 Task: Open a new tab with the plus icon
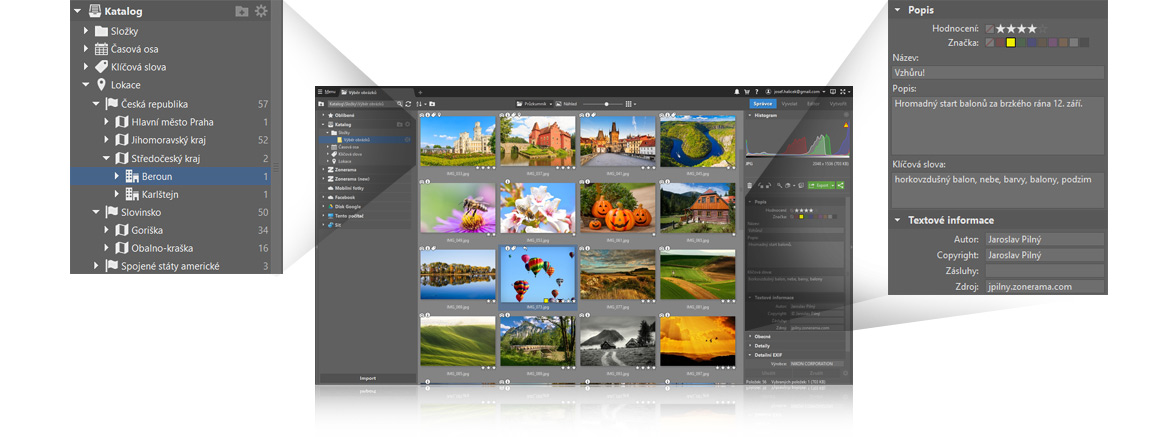(420, 92)
